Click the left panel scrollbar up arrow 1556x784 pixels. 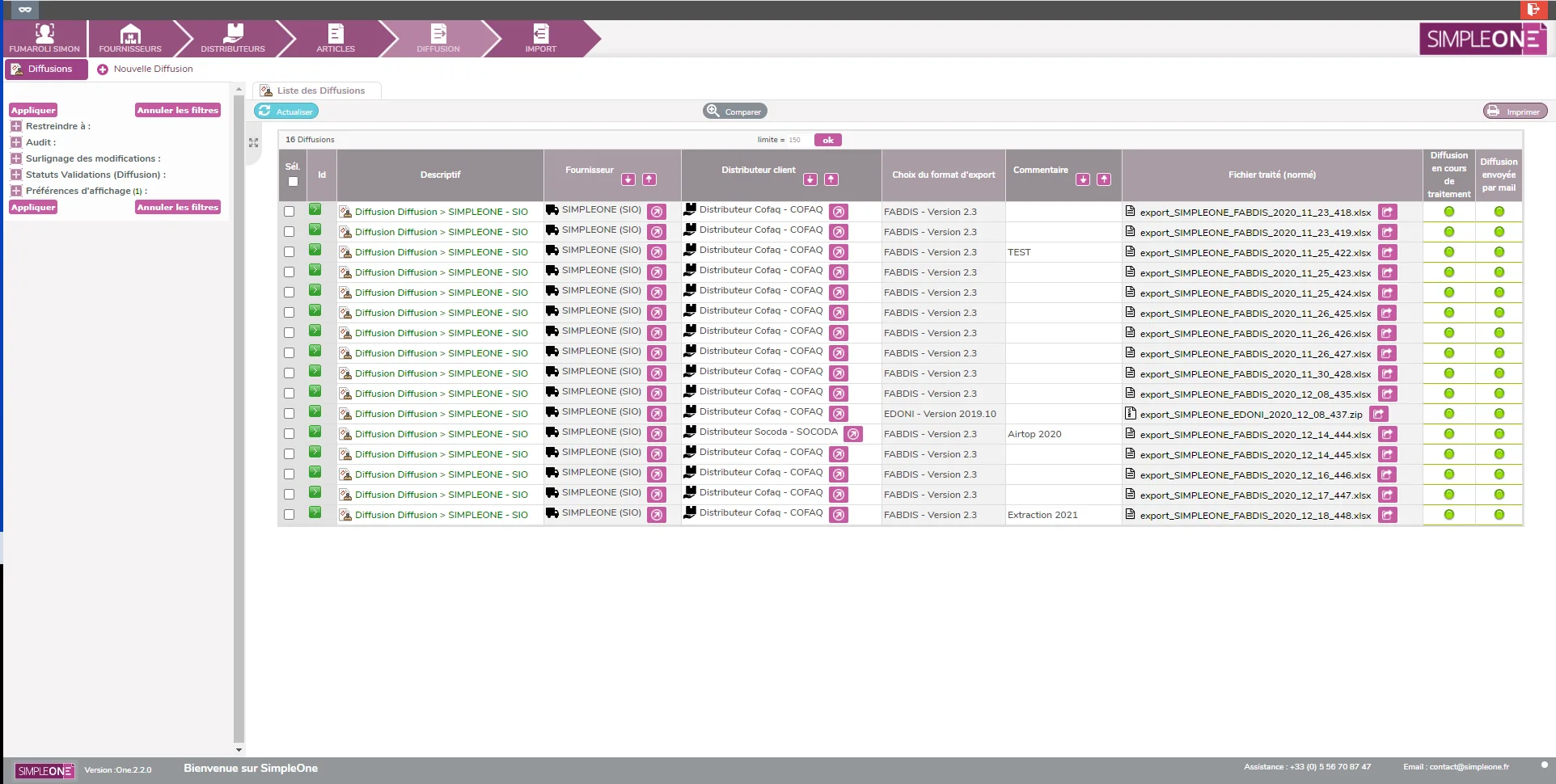(239, 88)
